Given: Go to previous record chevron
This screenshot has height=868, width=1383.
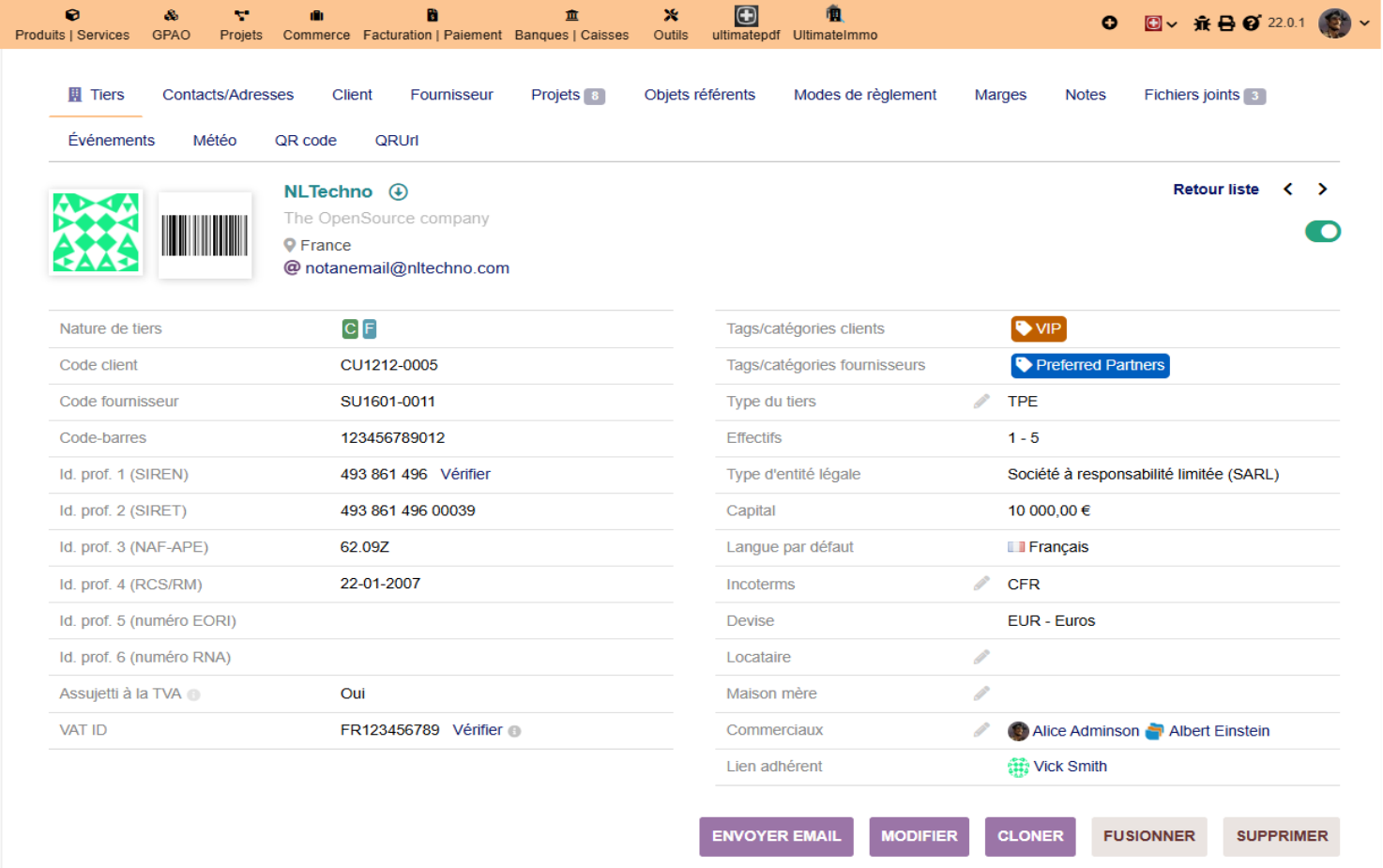Looking at the screenshot, I should pos(1288,190).
